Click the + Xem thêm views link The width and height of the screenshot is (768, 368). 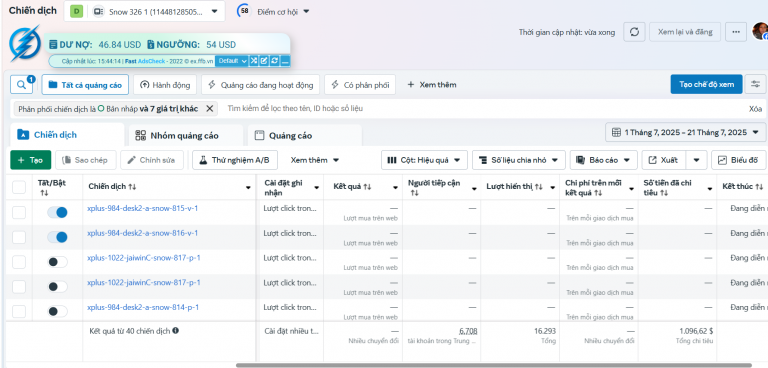pyautogui.click(x=432, y=85)
